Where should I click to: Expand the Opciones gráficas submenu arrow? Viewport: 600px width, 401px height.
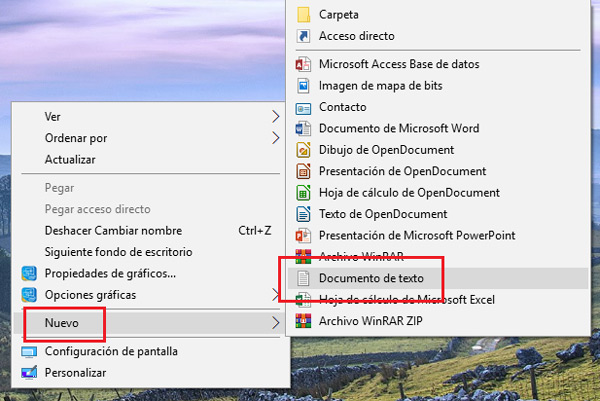click(x=276, y=295)
